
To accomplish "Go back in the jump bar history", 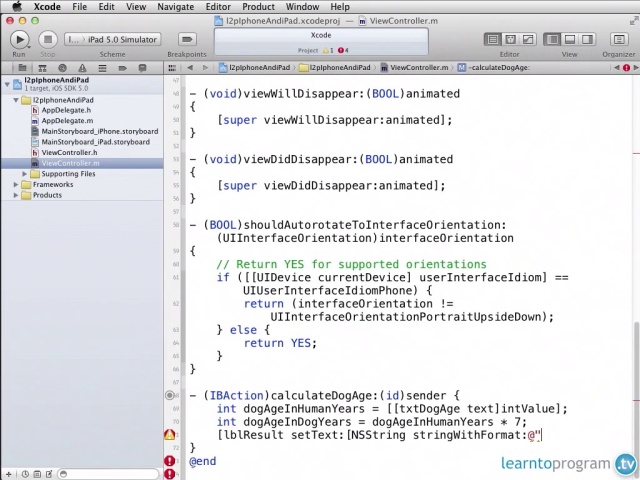I will 190,68.
